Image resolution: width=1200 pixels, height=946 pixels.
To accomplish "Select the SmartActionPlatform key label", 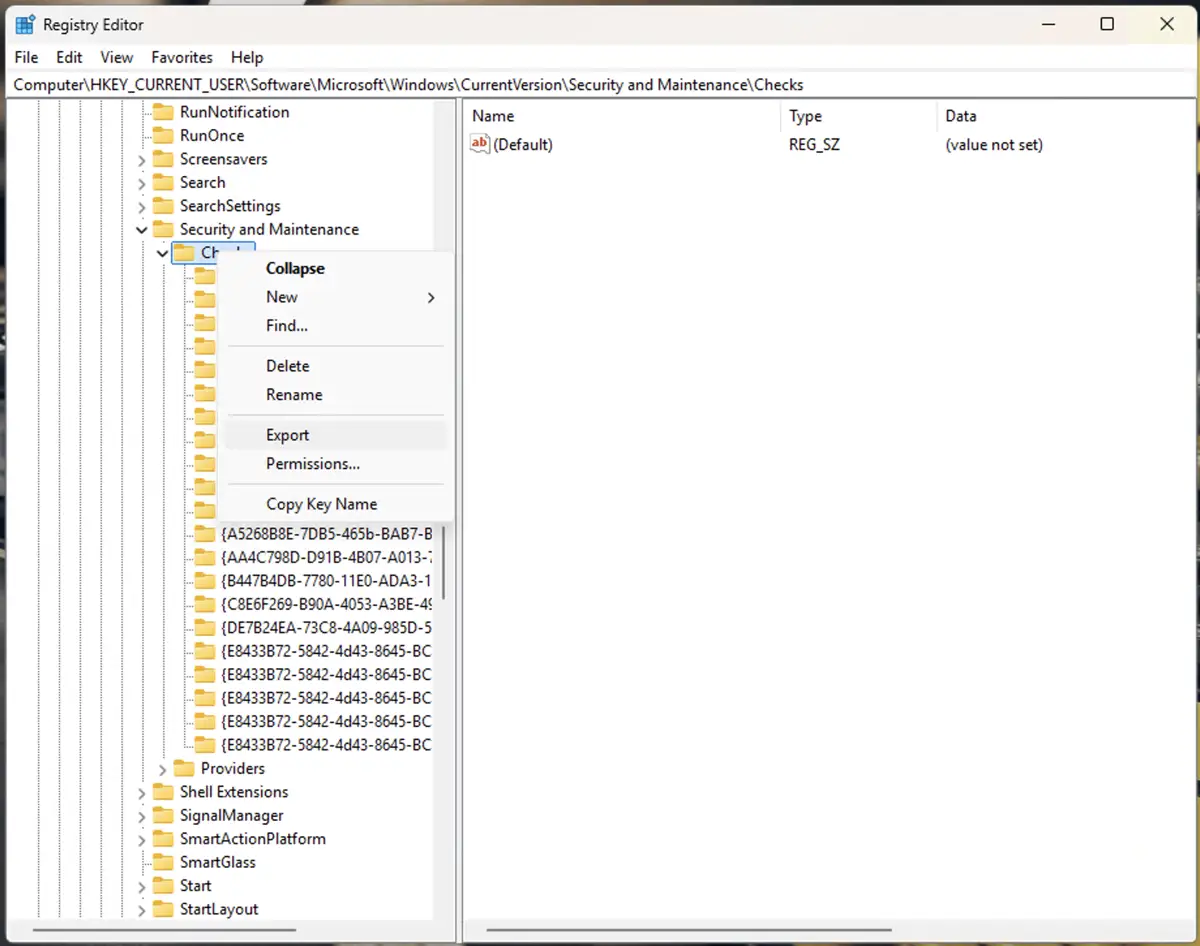I will click(x=253, y=839).
